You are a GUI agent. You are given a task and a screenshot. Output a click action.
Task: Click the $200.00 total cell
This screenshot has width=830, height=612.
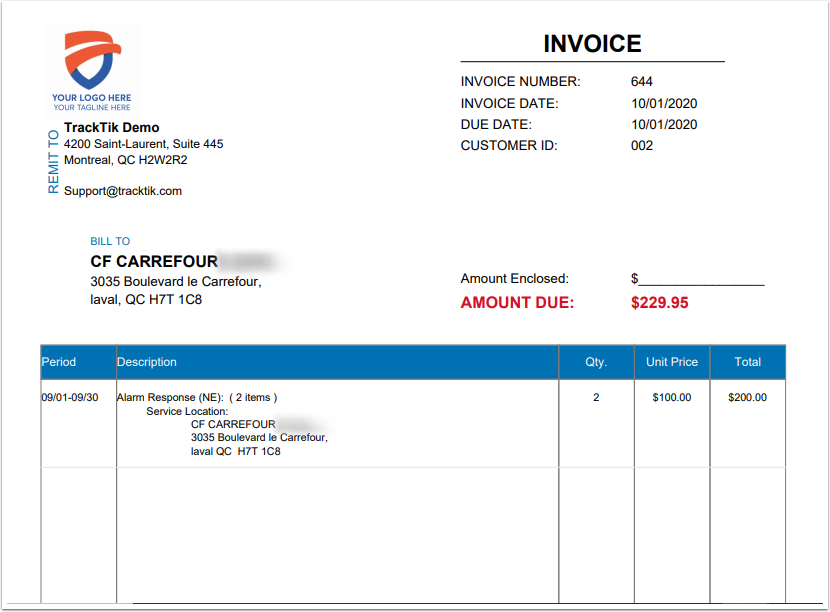click(x=747, y=398)
